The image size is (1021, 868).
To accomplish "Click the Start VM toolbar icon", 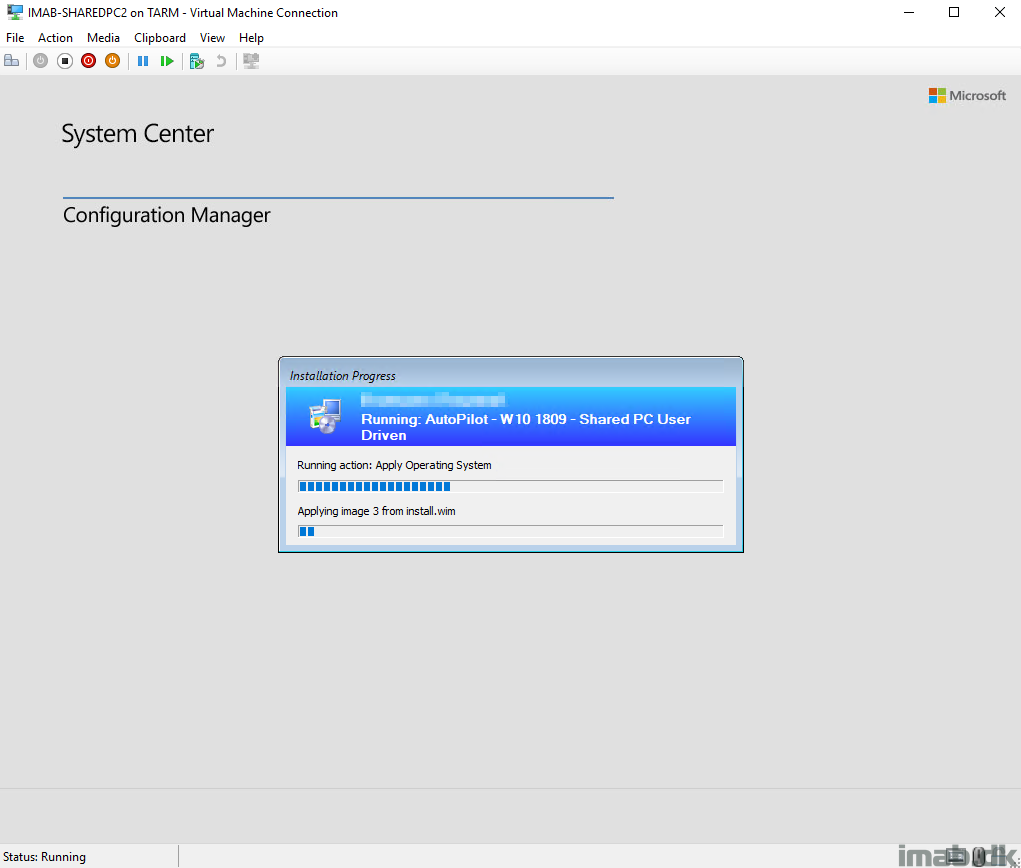I will click(x=40, y=61).
